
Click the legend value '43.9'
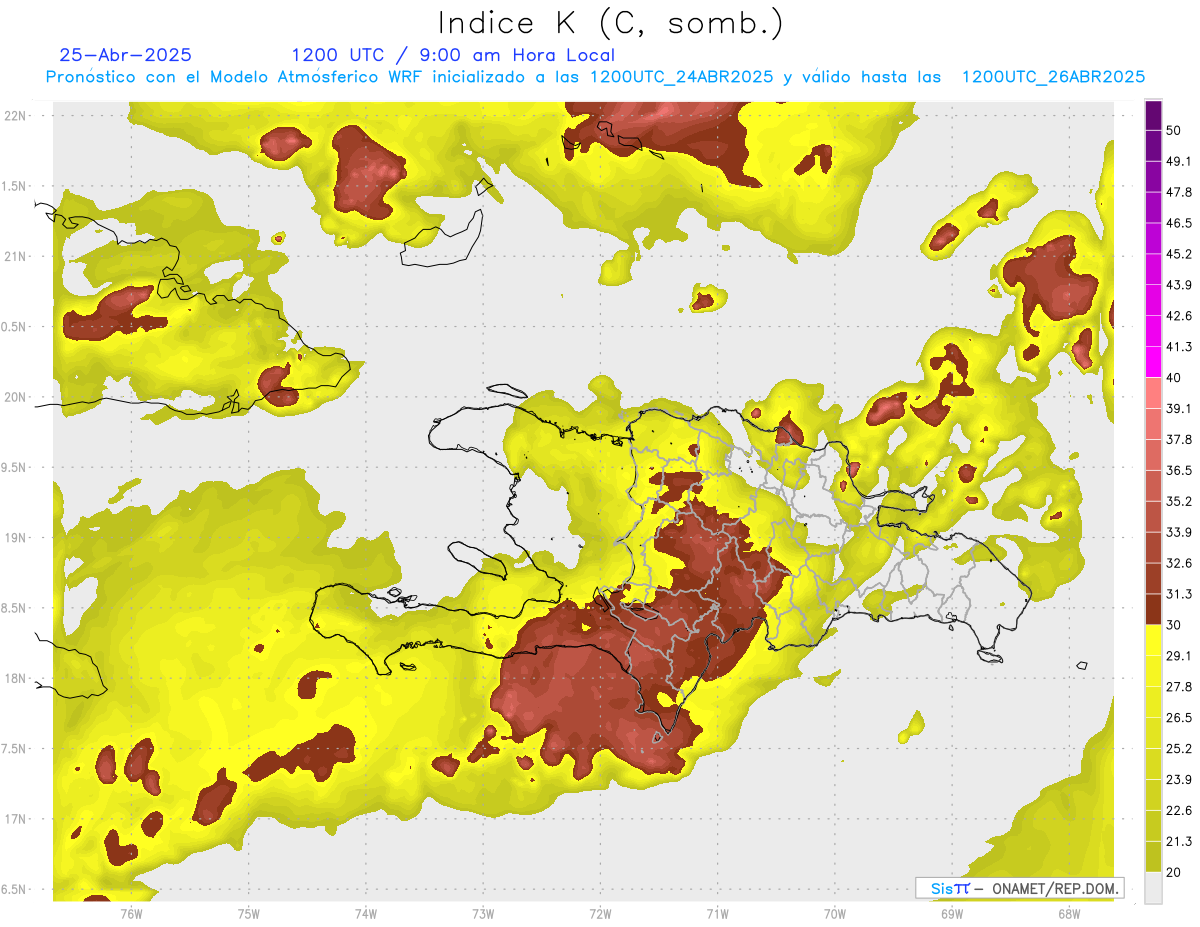click(1178, 285)
